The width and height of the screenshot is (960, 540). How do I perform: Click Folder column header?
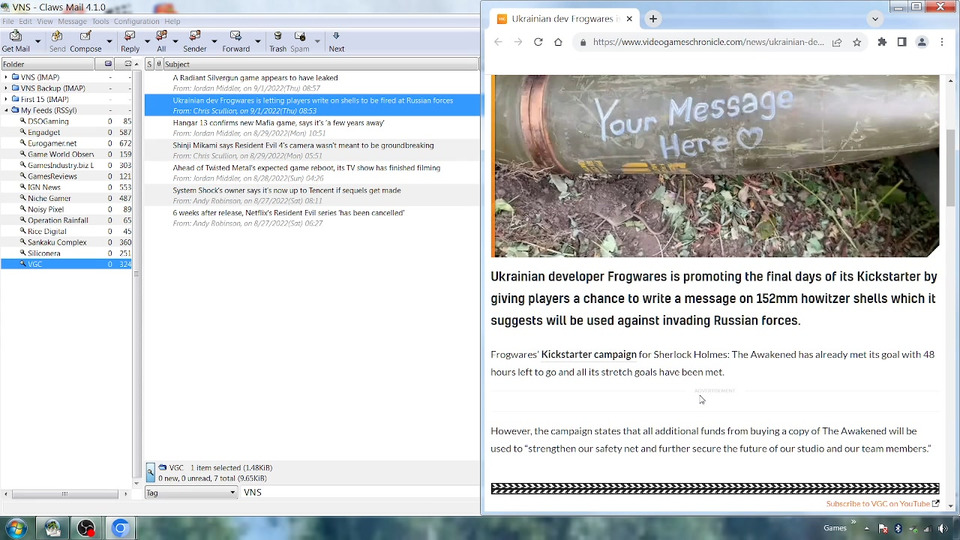pos(48,64)
